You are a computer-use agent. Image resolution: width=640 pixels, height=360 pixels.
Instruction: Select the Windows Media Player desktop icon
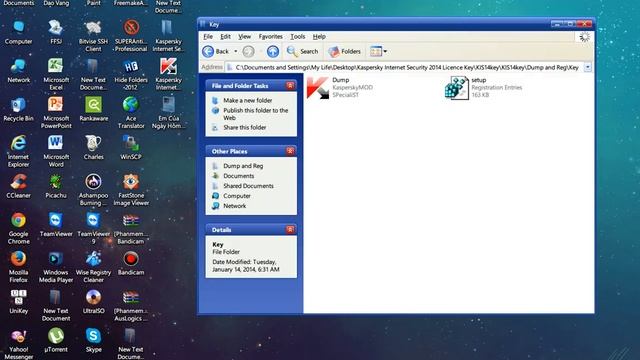[56, 267]
